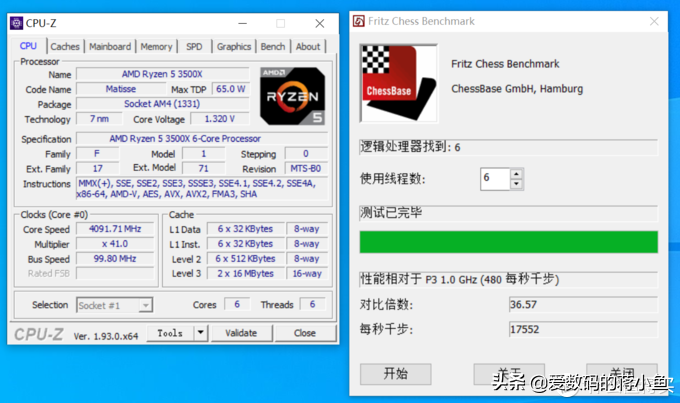The height and width of the screenshot is (403, 680).
Task: Switch to the Graphics tab
Action: (234, 46)
